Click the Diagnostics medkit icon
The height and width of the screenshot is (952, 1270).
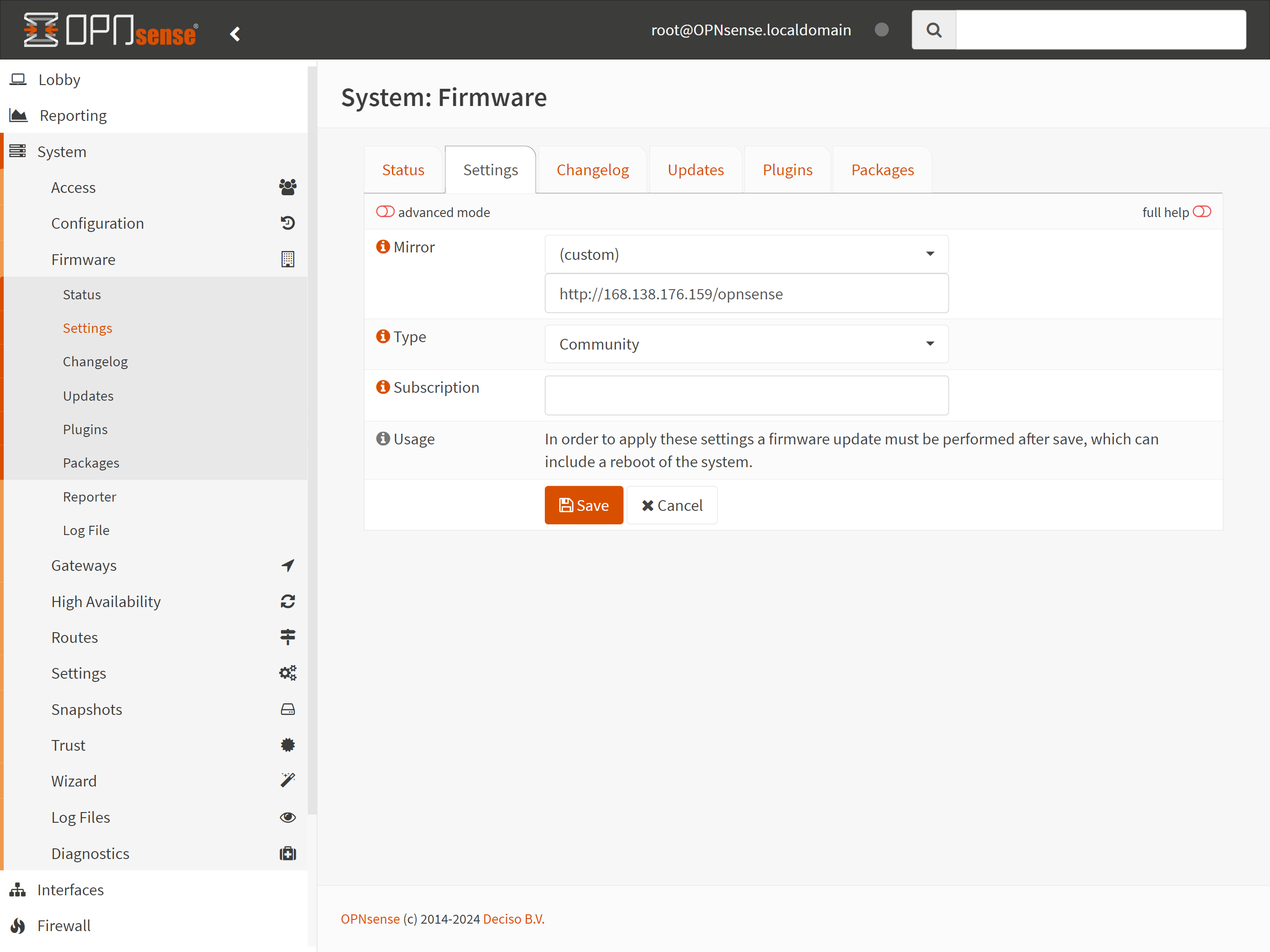(288, 853)
